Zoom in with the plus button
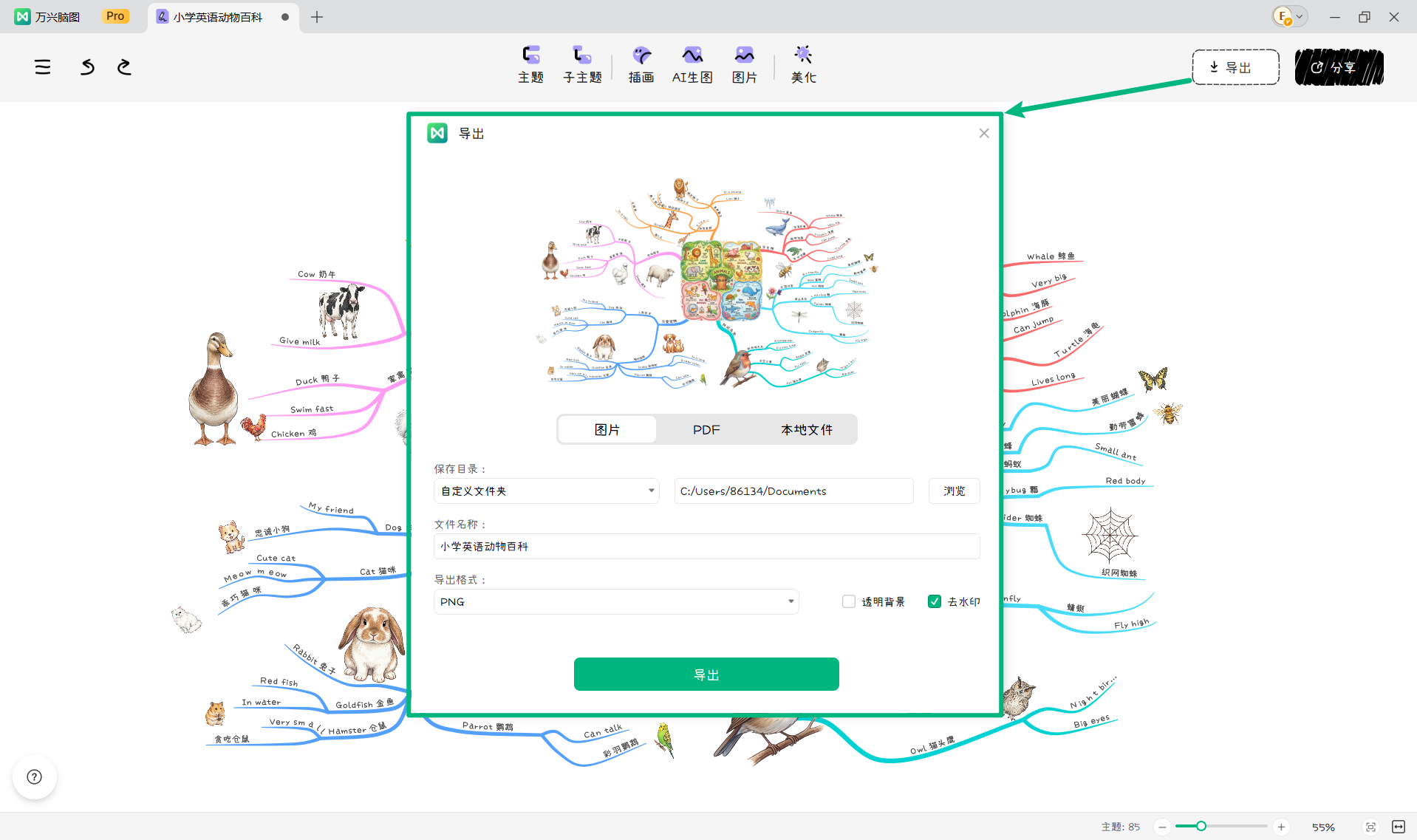Image resolution: width=1417 pixels, height=840 pixels. [1281, 827]
